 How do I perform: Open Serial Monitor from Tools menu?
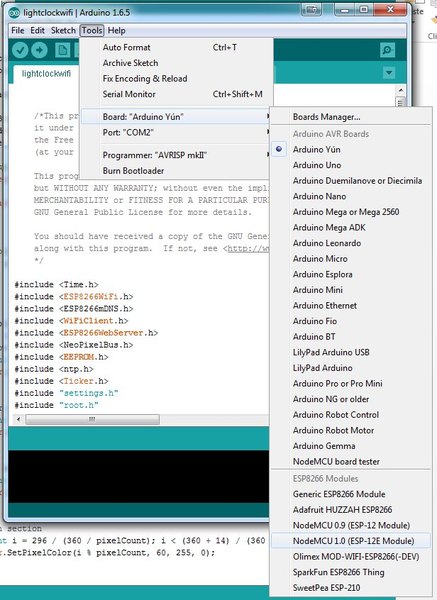click(x=176, y=94)
